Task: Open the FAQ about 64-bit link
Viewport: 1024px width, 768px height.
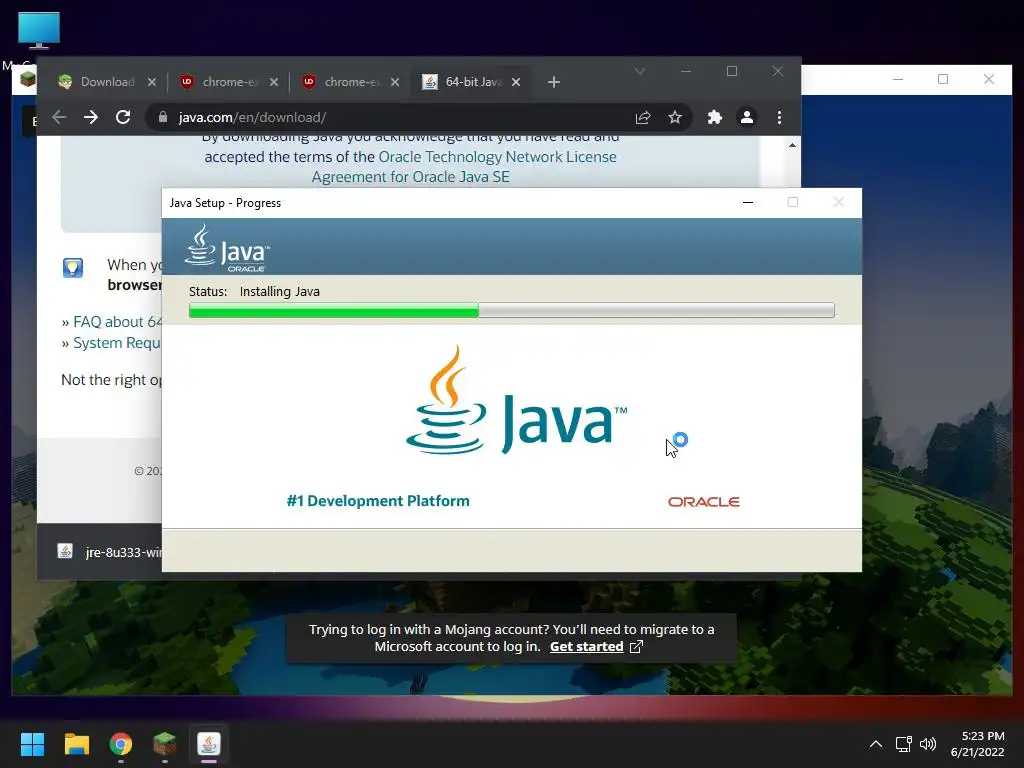Action: tap(118, 322)
